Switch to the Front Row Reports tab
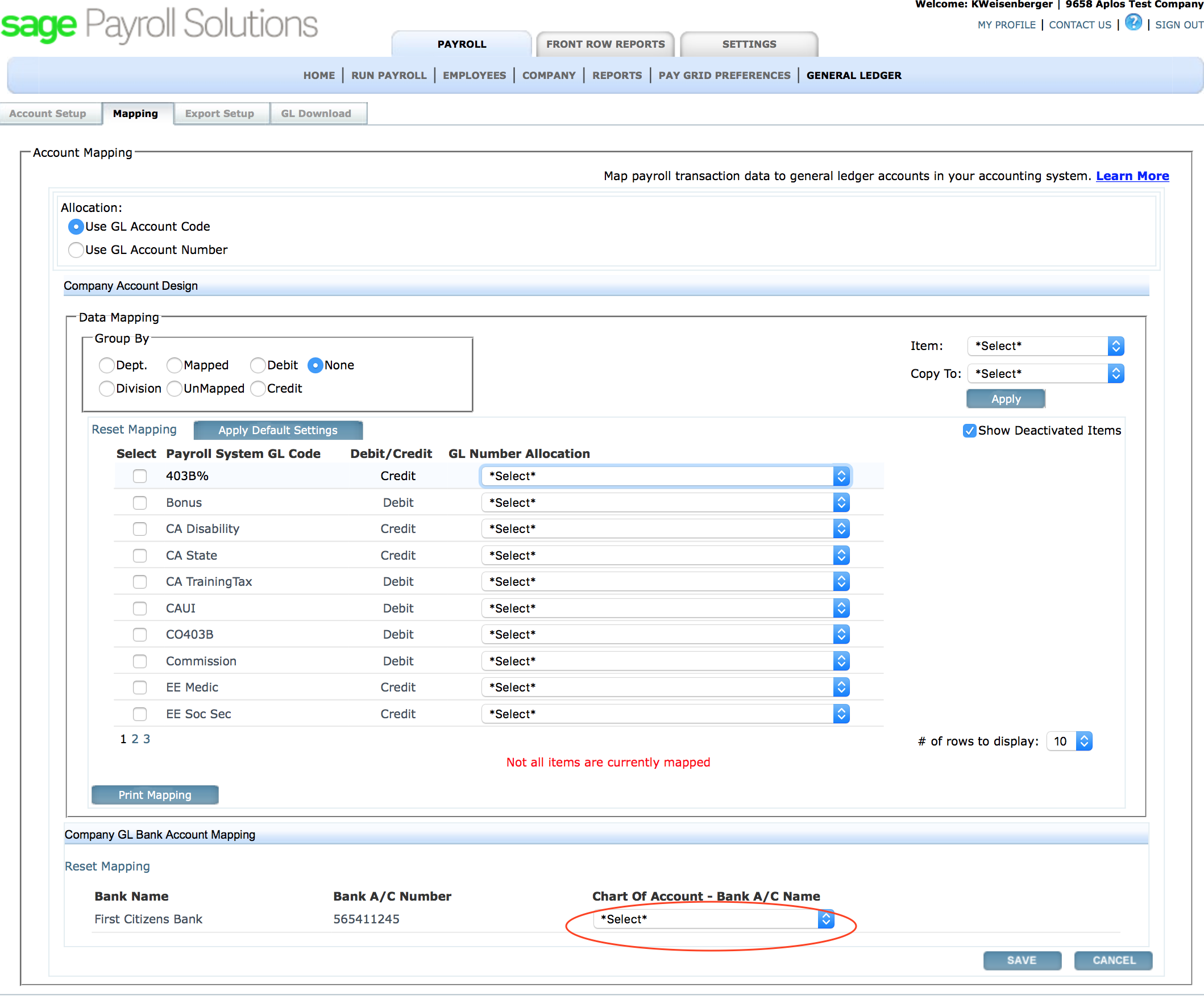Screen dimensions: 1204x1008 pyautogui.click(x=605, y=44)
